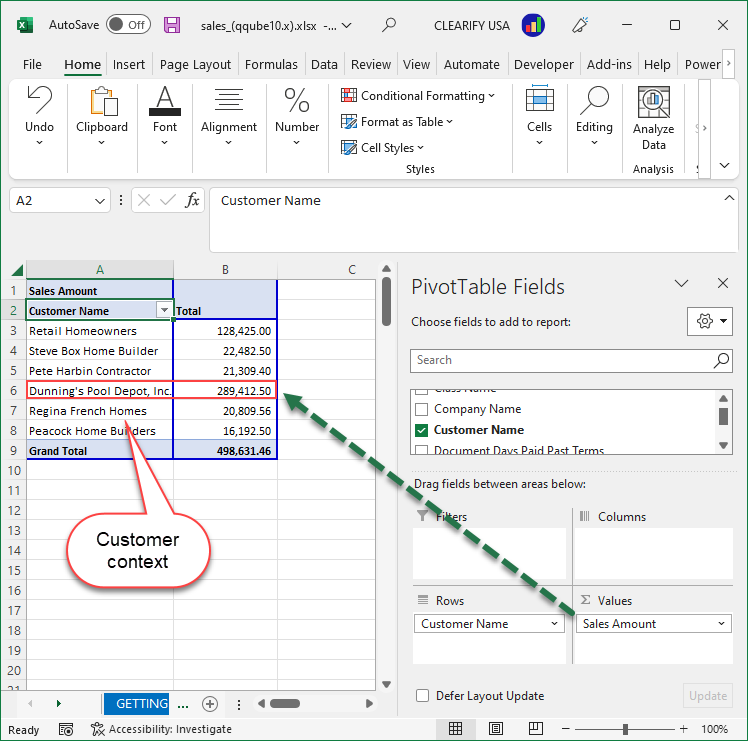
Task: Click the Analyze Data icon
Action: click(x=654, y=101)
